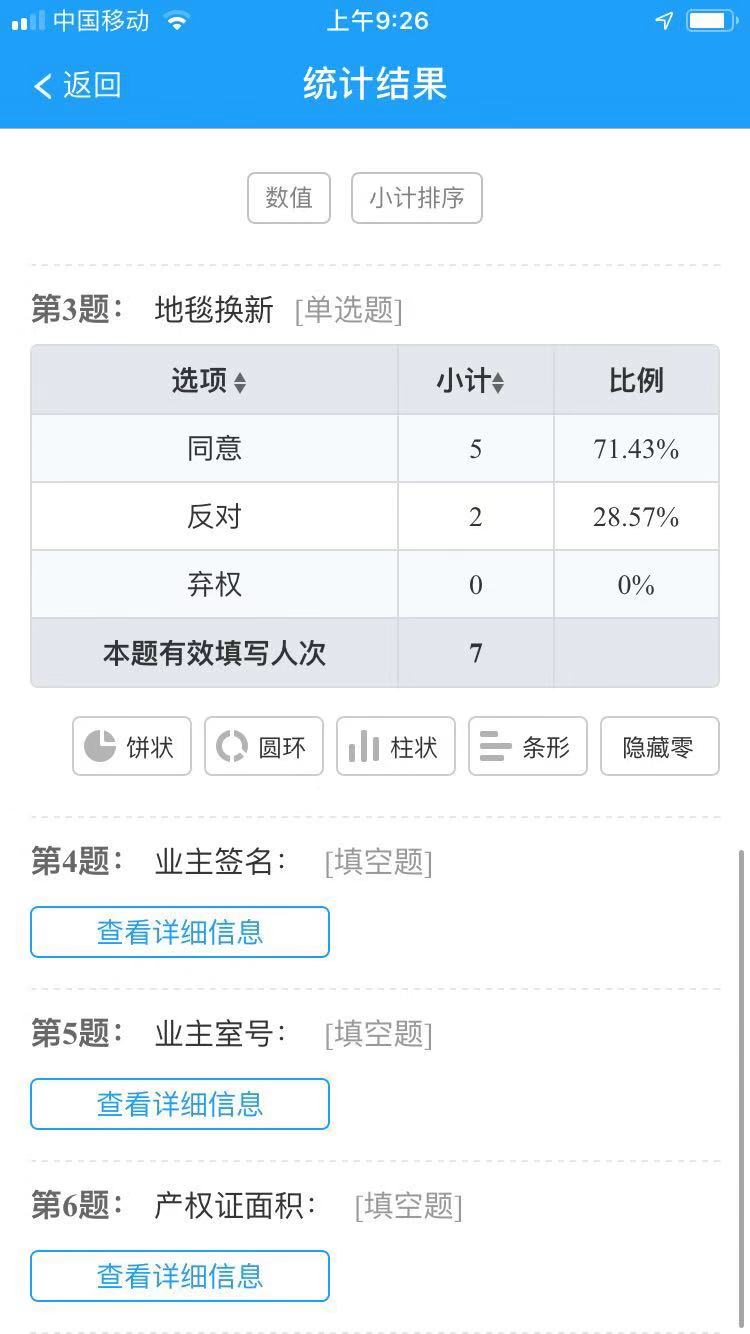Tap the Wi-Fi status icon
Image resolution: width=750 pixels, height=1334 pixels.
(177, 21)
